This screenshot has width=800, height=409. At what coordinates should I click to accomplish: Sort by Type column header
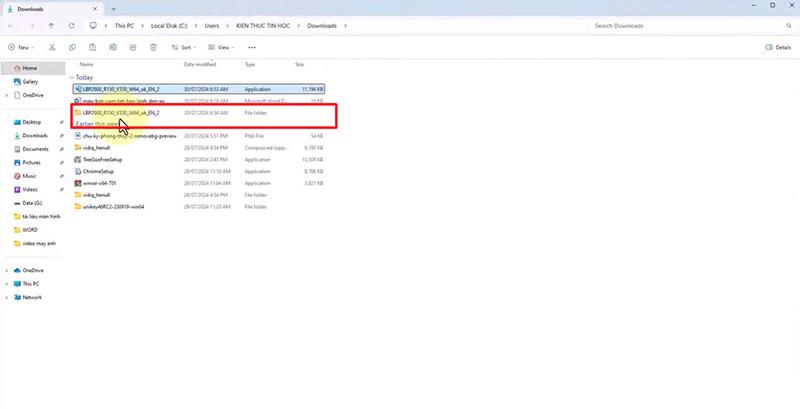(x=249, y=64)
